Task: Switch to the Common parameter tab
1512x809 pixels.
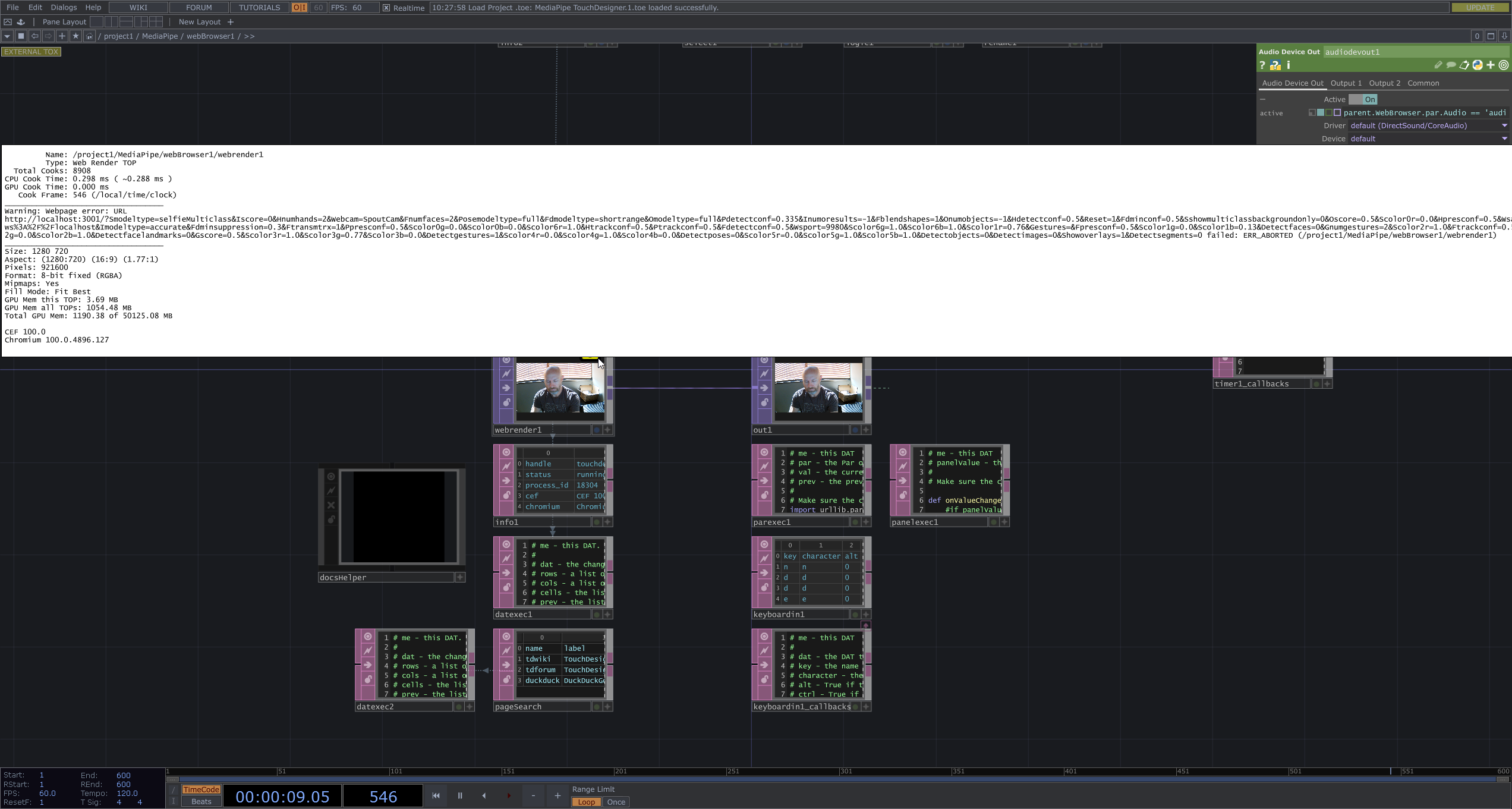Action: coord(1423,83)
